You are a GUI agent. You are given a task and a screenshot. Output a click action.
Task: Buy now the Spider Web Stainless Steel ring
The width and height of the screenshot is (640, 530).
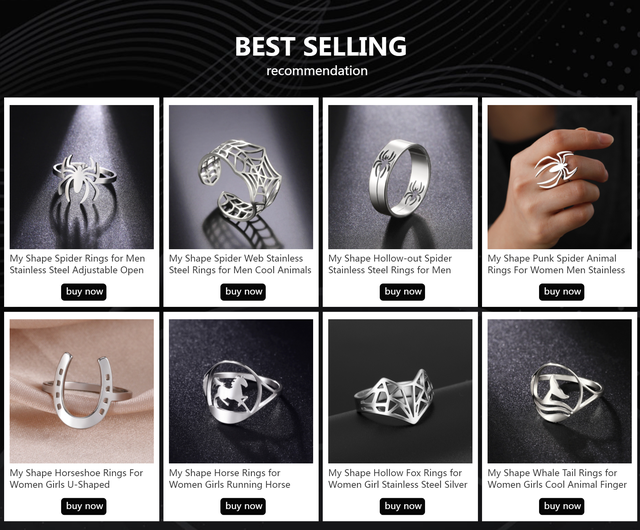pos(243,292)
